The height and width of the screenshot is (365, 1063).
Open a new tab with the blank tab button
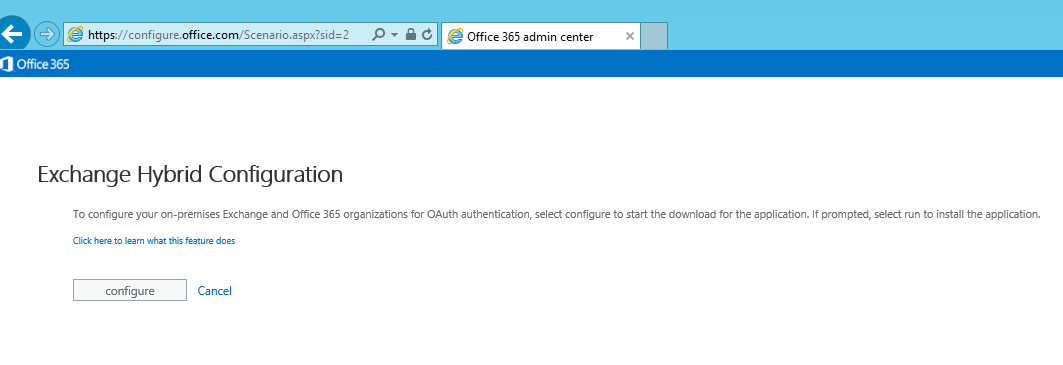pos(654,36)
